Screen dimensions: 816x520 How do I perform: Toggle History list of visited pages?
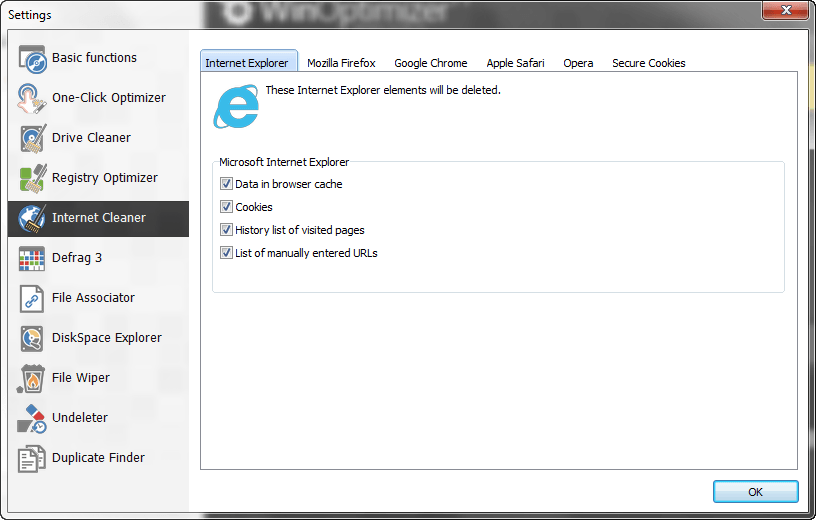(x=226, y=230)
